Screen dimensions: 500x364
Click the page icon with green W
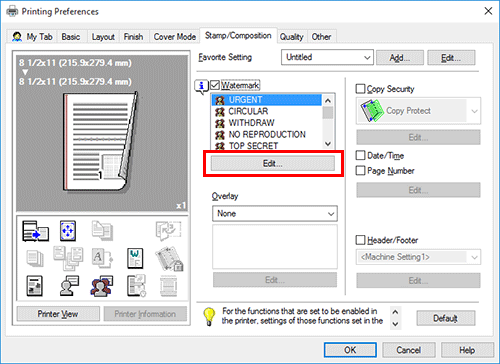click(x=135, y=258)
